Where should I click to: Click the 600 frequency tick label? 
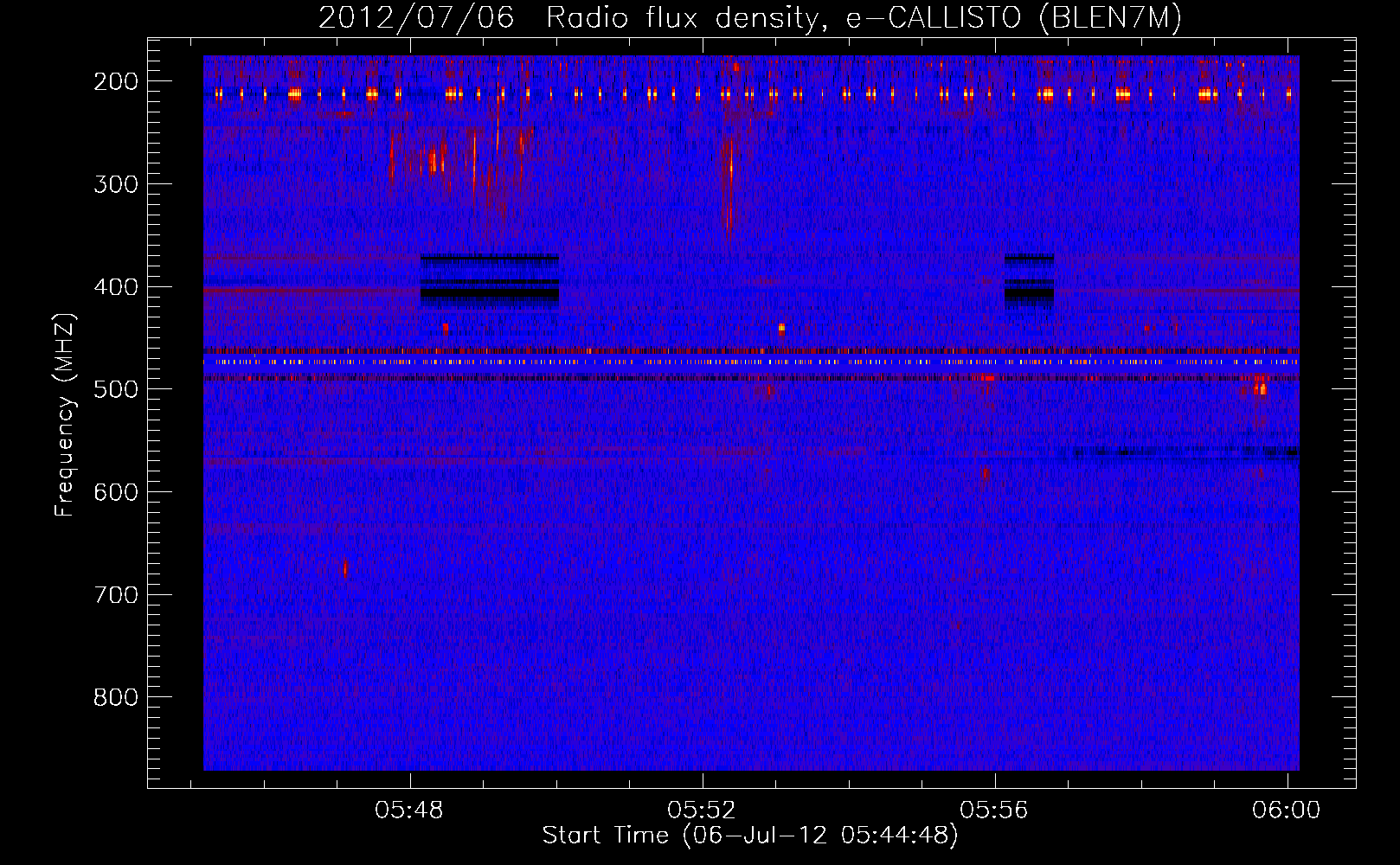(116, 492)
